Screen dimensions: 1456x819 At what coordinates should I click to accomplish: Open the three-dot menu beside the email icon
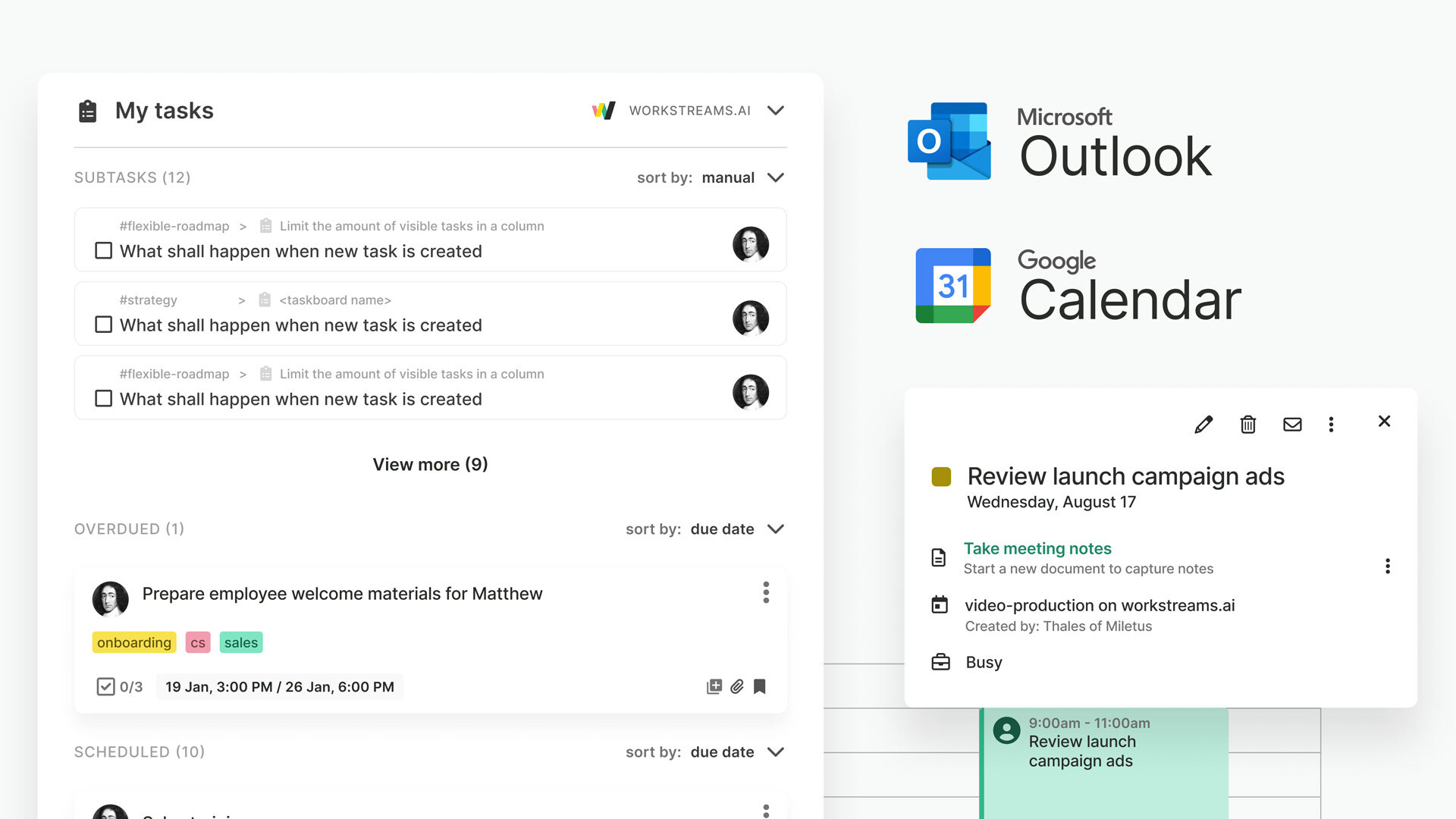point(1331,425)
